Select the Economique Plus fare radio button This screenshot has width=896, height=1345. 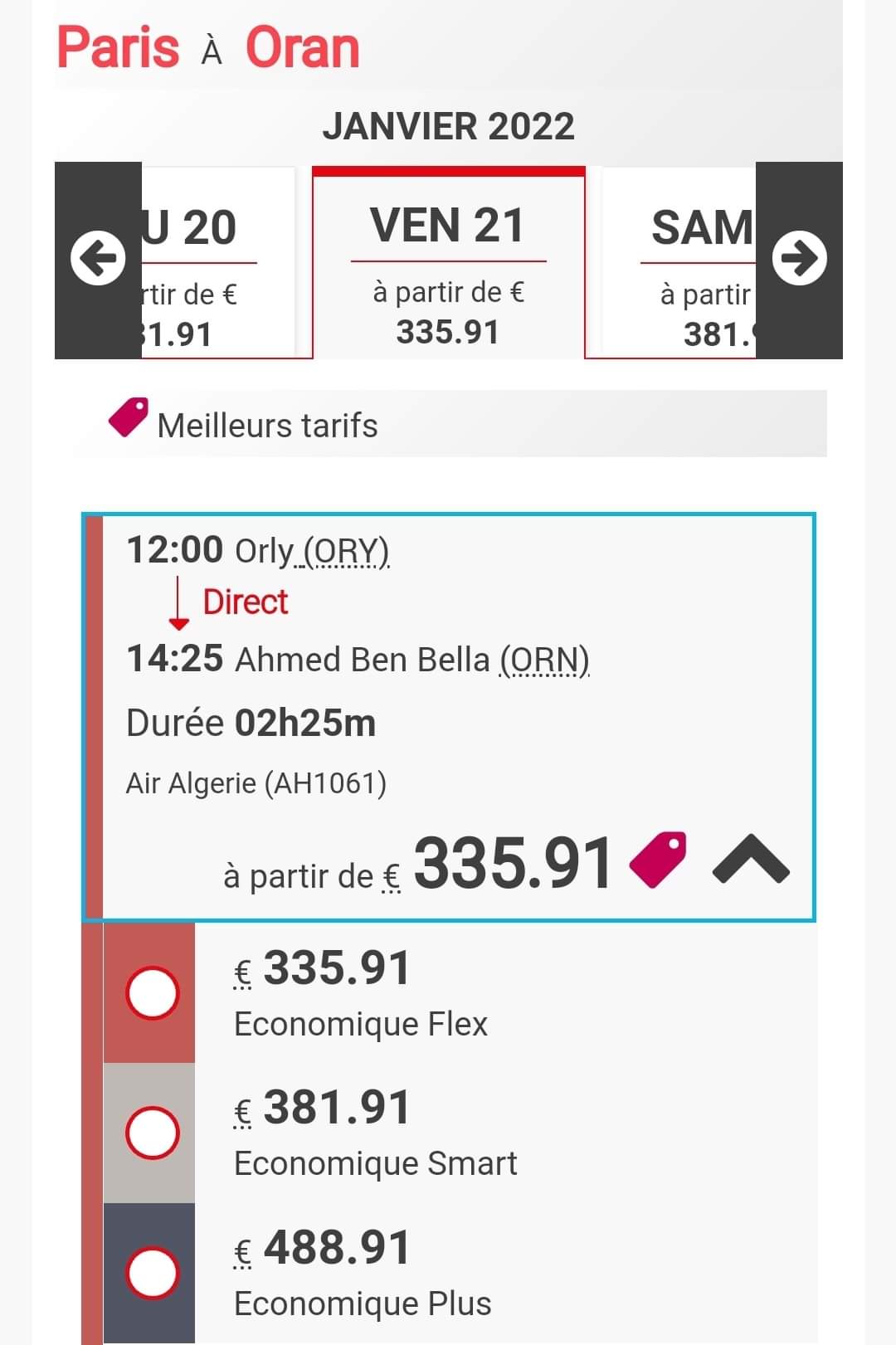click(x=153, y=1273)
